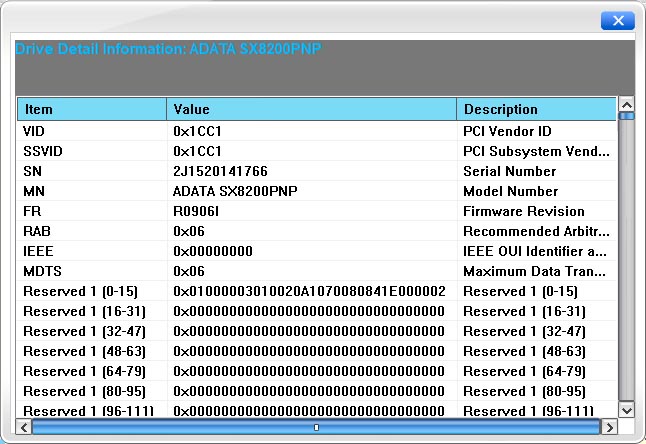
Task: Select the RAB row label
Action: click(37, 231)
